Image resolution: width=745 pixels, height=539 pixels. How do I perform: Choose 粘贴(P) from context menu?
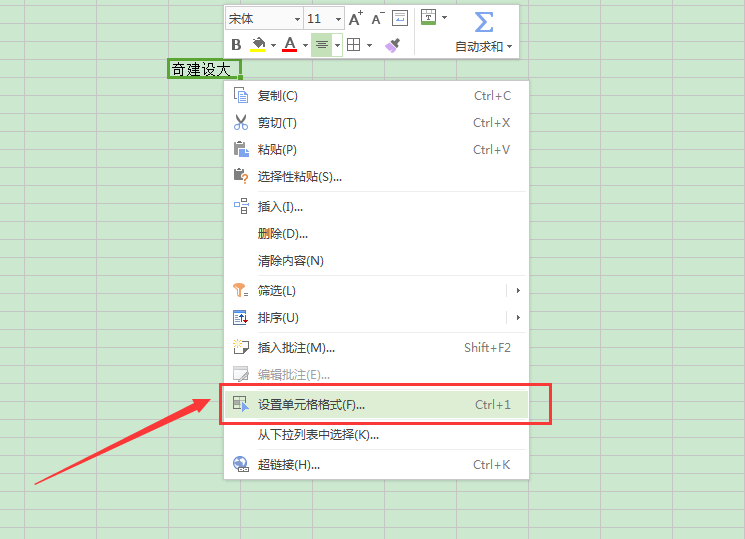click(x=376, y=150)
